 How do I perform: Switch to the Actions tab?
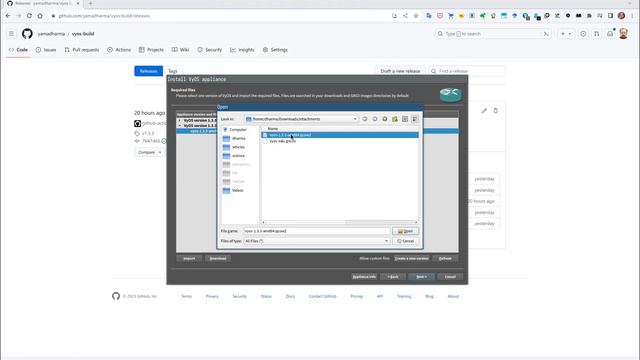coord(119,50)
